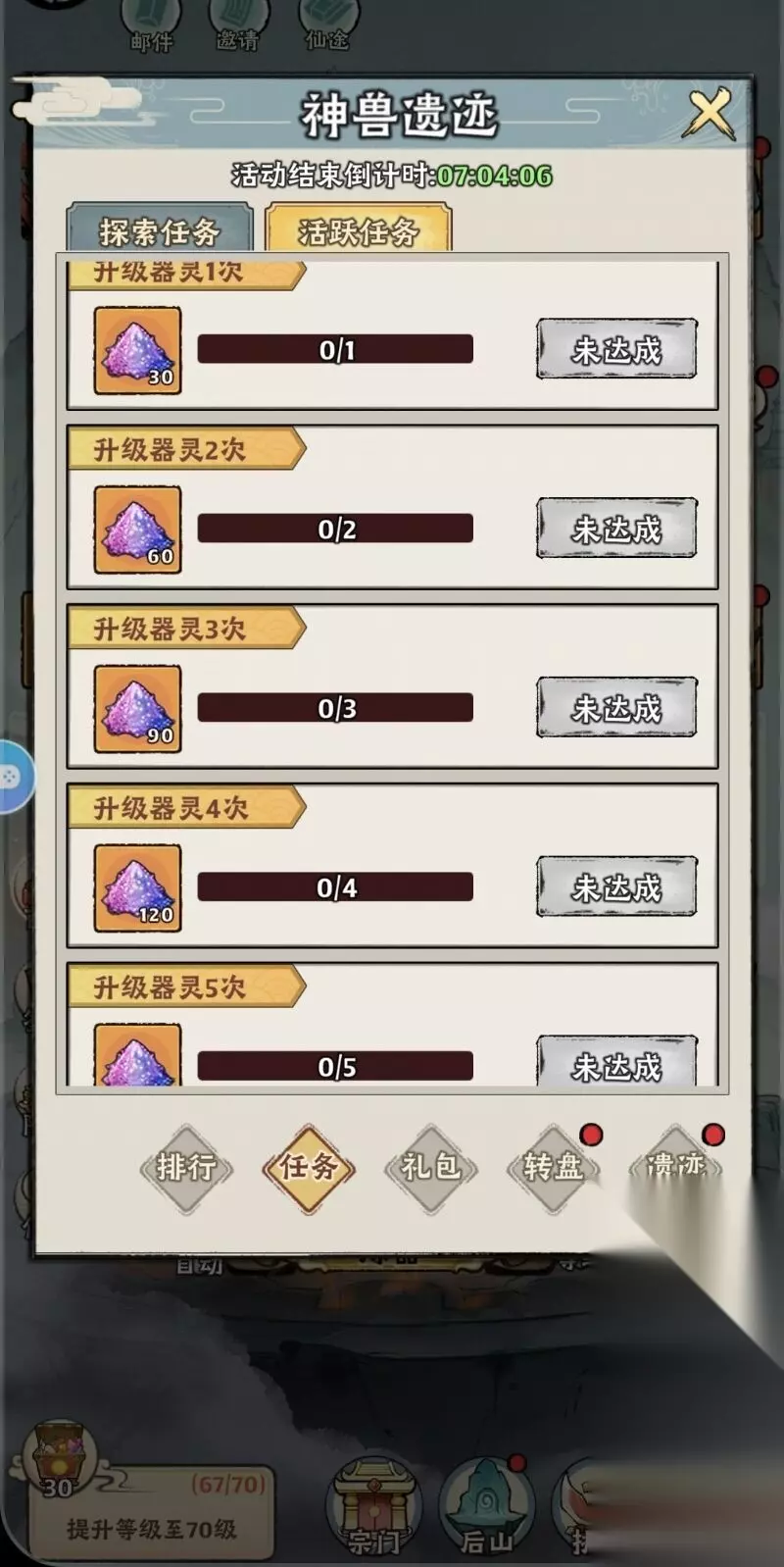Viewport: 784px width, 1567px height.
Task: Click the 0/3 progress bar
Action: coord(335,708)
